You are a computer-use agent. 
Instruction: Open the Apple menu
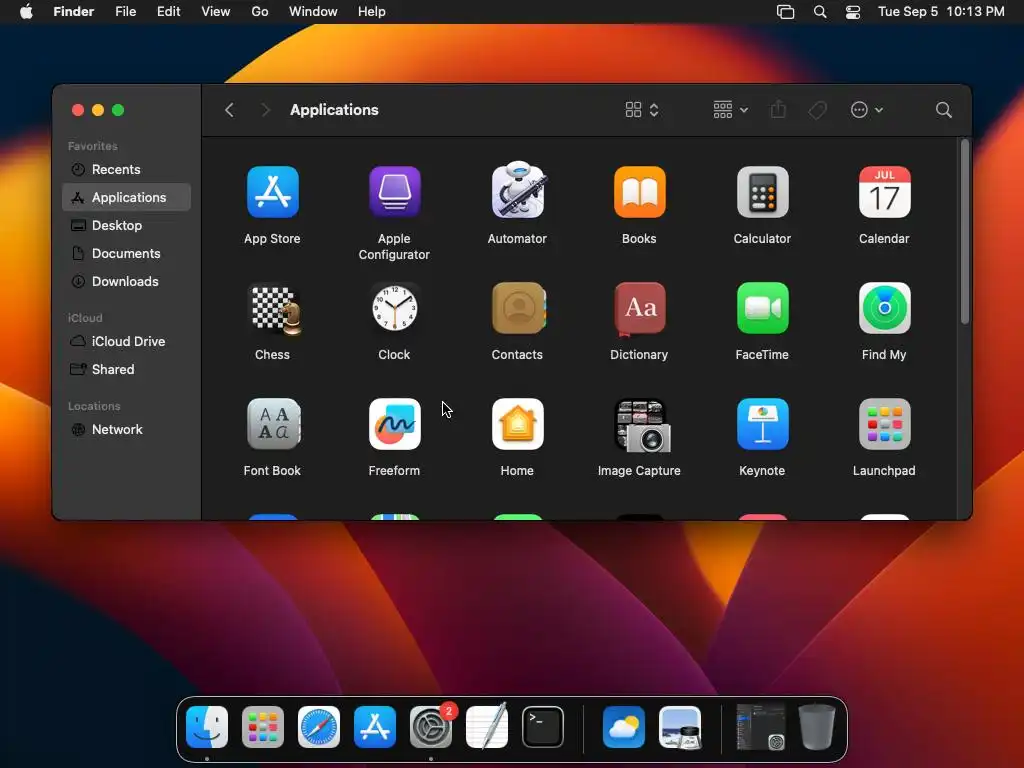tap(26, 12)
